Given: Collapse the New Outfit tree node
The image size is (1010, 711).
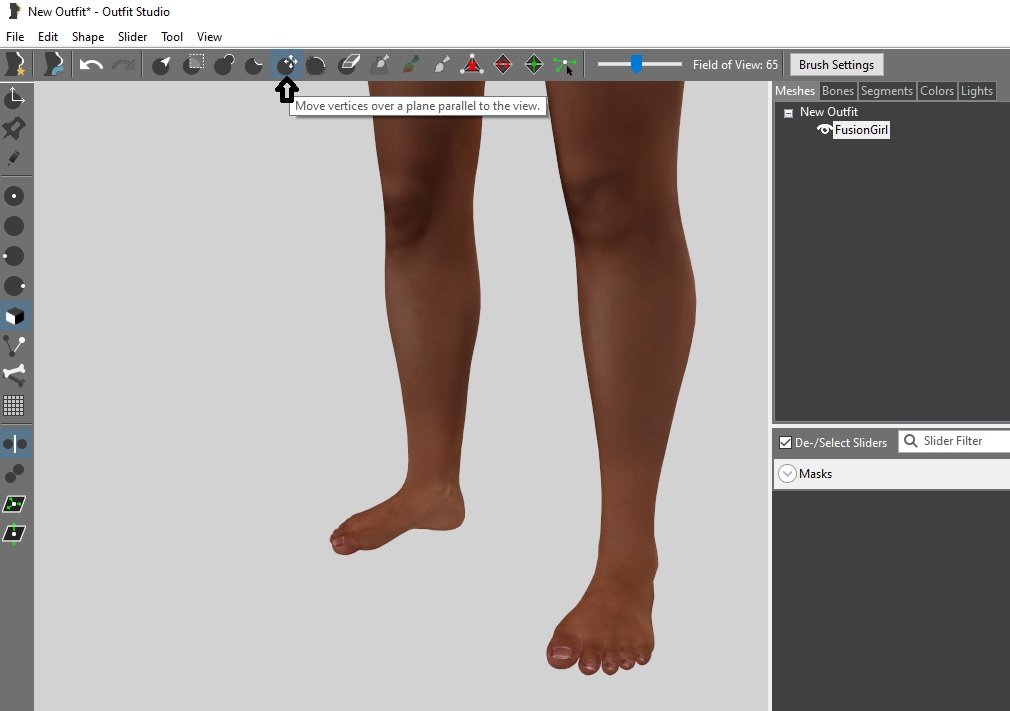Looking at the screenshot, I should point(788,113).
